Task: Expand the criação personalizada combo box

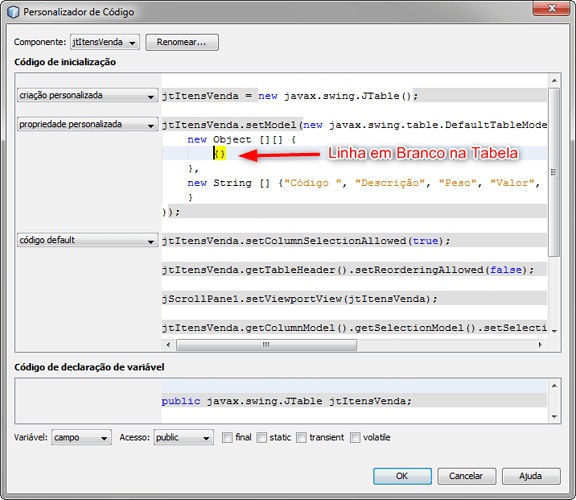Action: [87, 95]
